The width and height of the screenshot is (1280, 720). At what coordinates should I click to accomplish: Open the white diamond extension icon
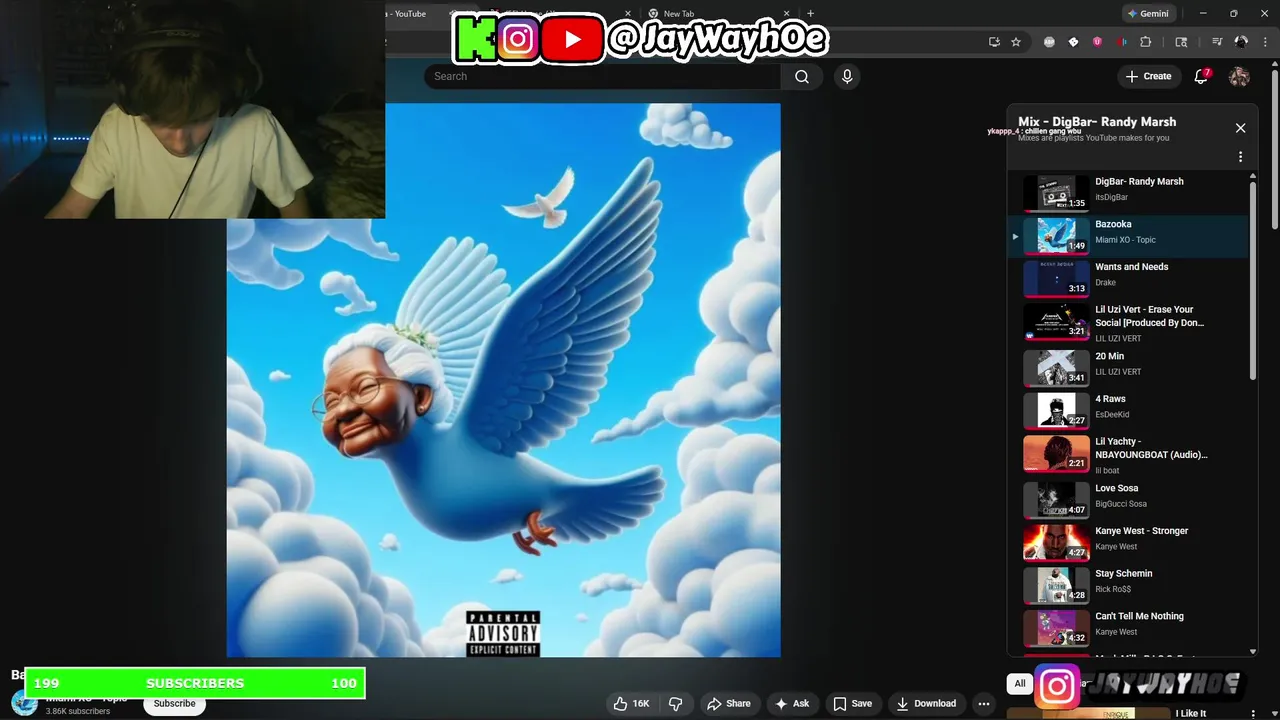(1073, 42)
